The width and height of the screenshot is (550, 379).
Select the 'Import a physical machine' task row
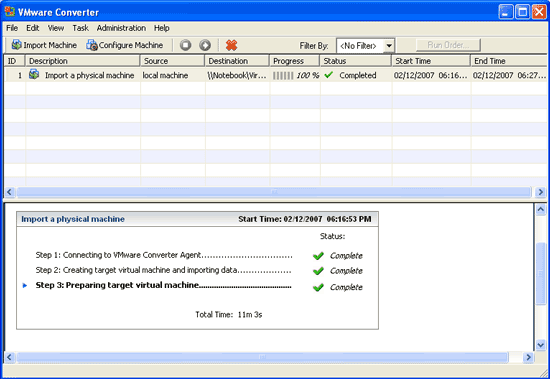[275, 75]
